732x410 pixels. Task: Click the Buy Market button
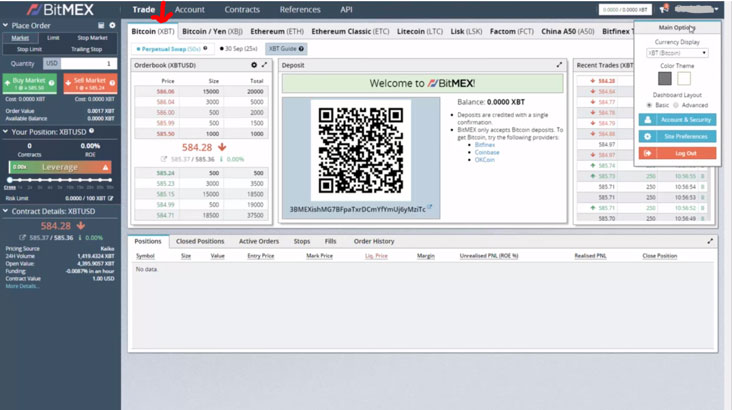coord(29,83)
